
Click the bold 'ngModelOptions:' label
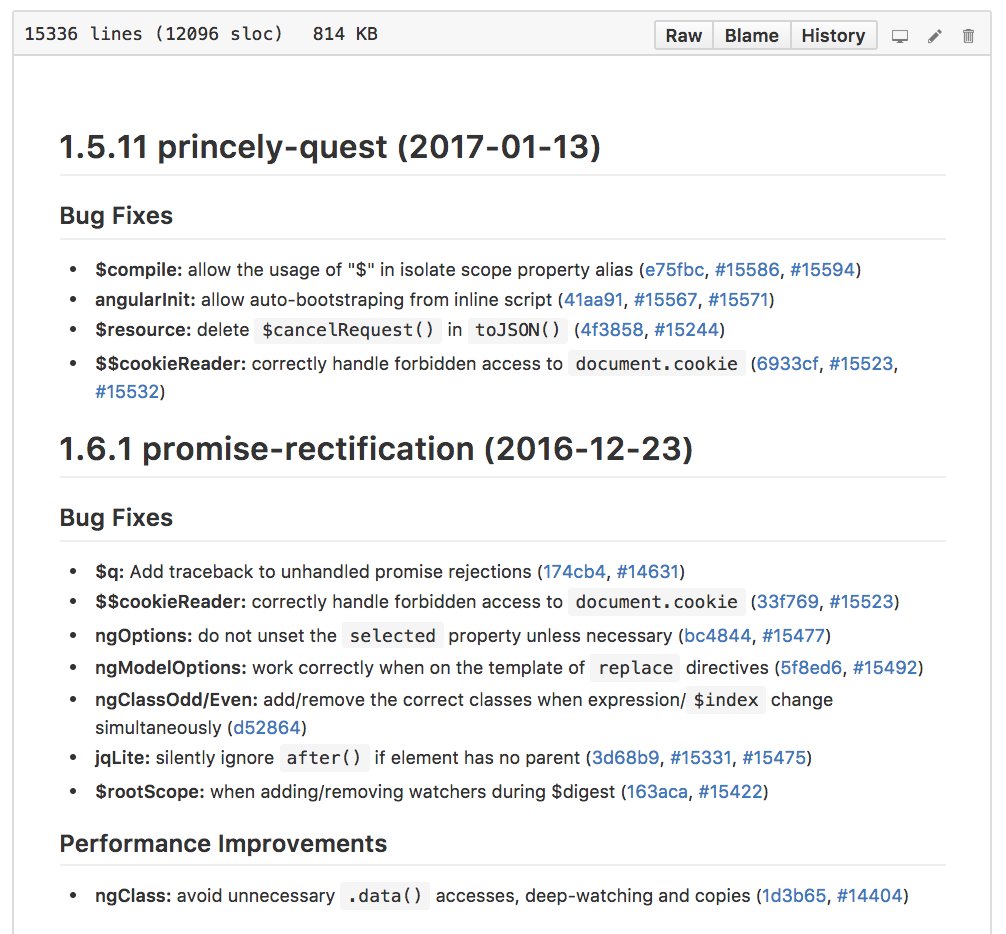click(171, 668)
